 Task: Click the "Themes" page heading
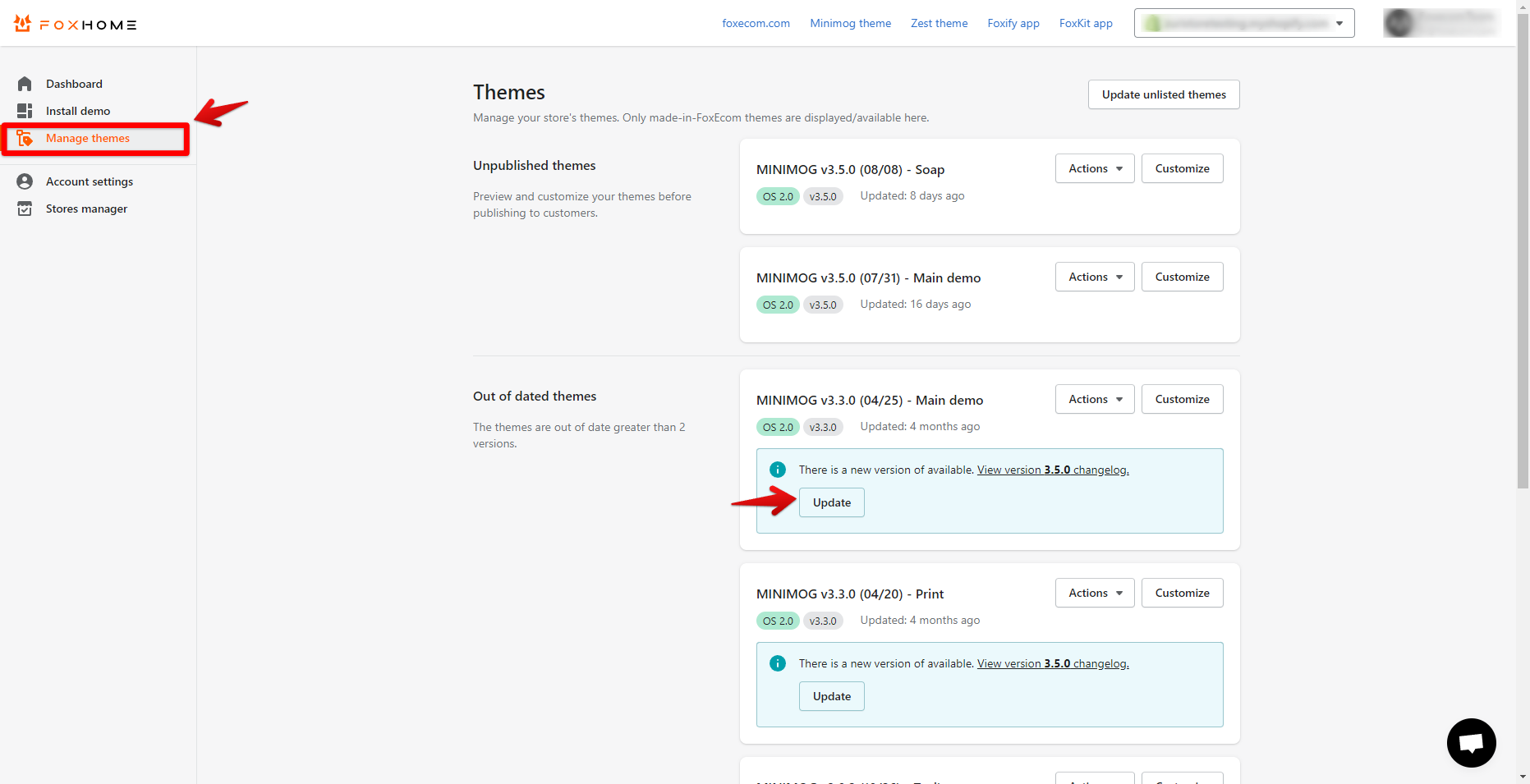coord(509,92)
